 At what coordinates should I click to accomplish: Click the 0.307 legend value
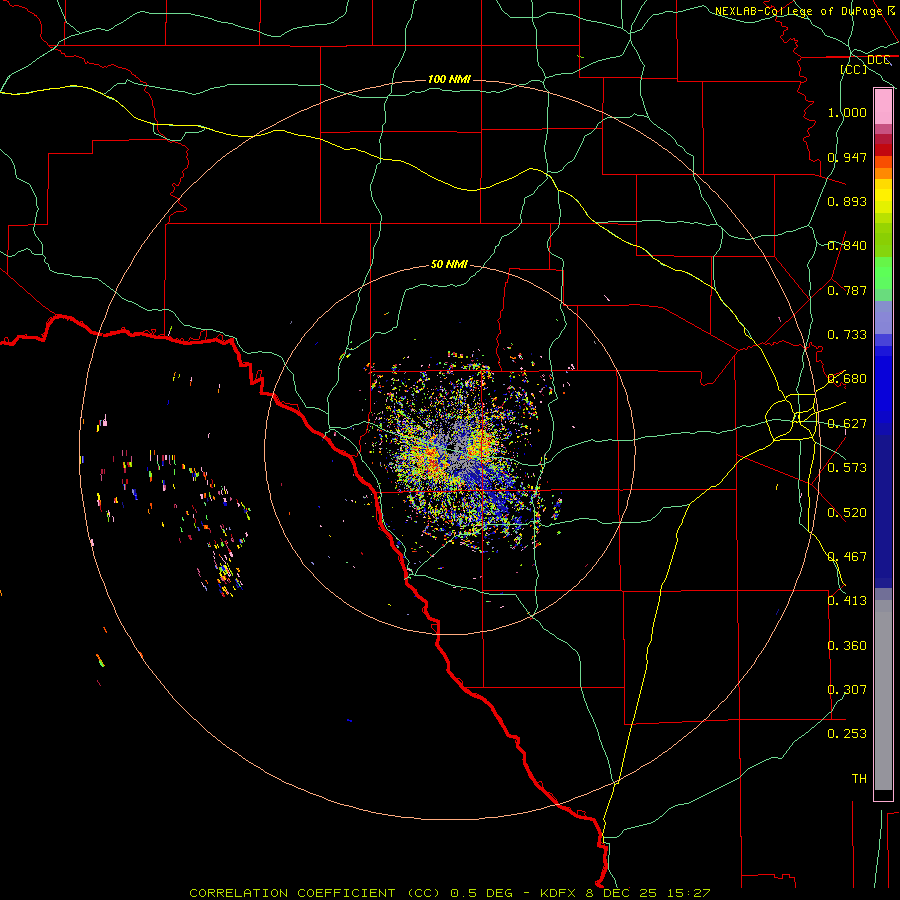(x=847, y=690)
